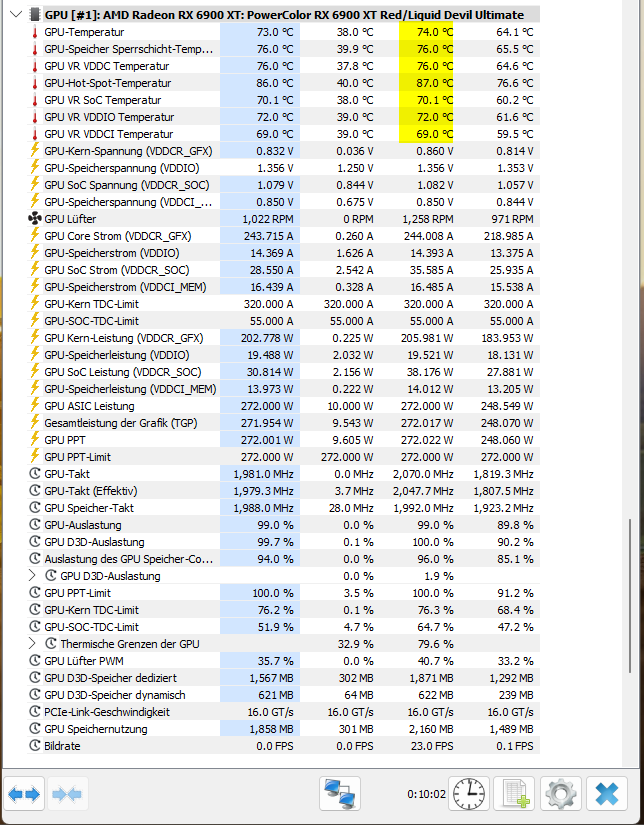The height and width of the screenshot is (825, 644).
Task: Click the highlighted 87.0 °C maximum hot-spot value
Action: pos(435,83)
